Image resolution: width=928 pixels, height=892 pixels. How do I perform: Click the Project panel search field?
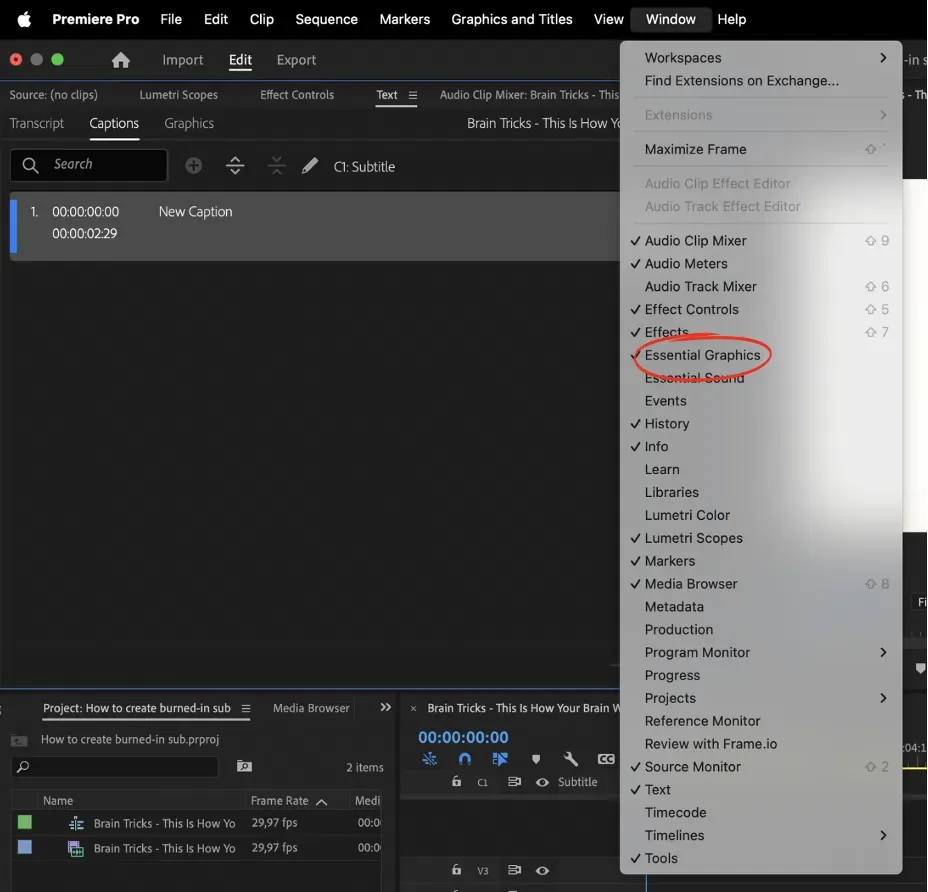(115, 767)
